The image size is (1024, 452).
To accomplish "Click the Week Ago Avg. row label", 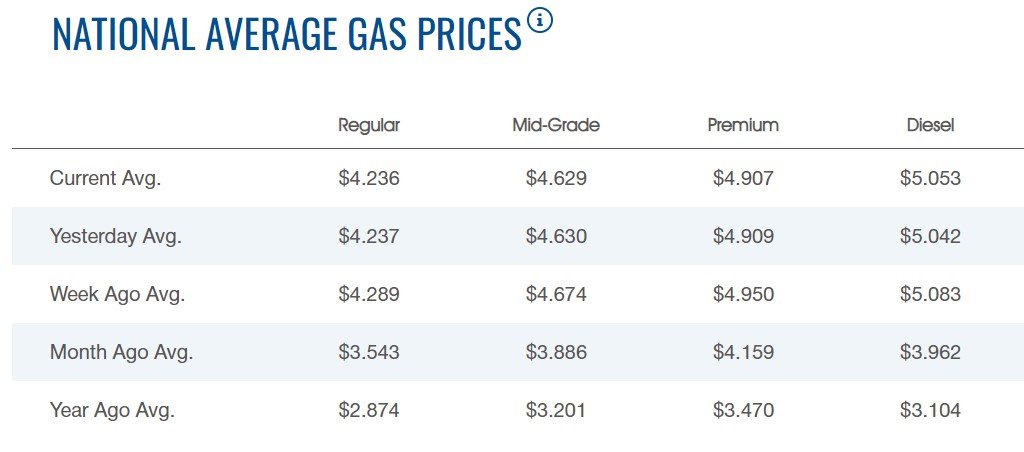I will coord(117,295).
